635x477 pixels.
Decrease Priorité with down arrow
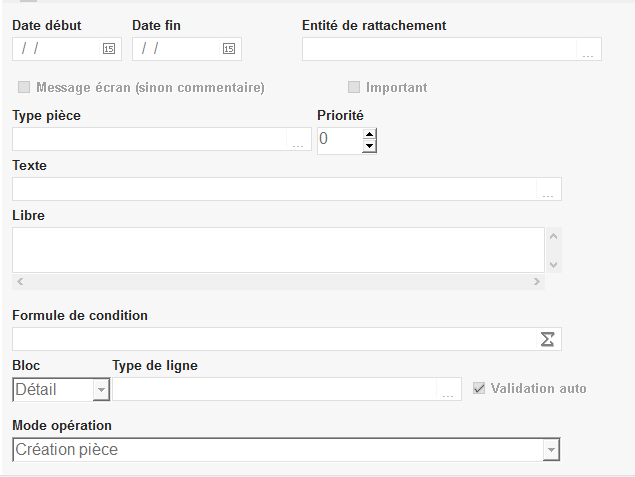point(369,147)
